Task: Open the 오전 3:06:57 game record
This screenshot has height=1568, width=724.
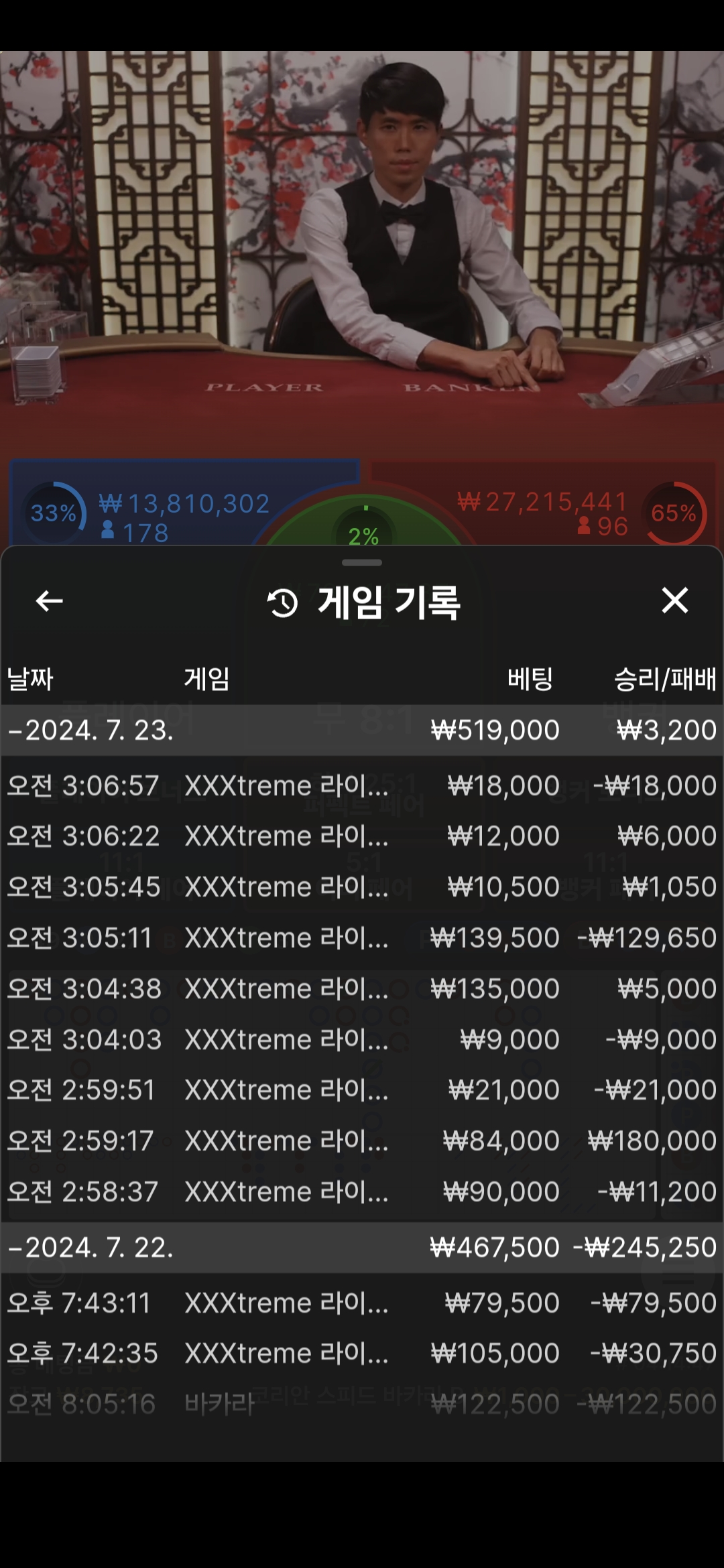Action: tap(362, 785)
